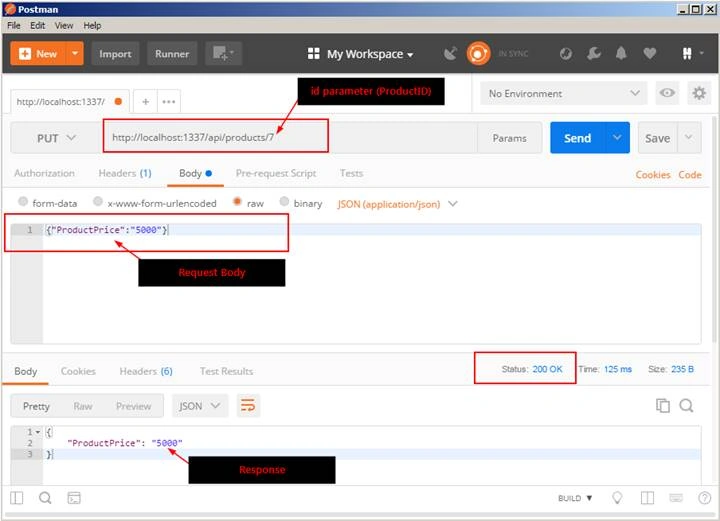Image resolution: width=720 pixels, height=521 pixels.
Task: Toggle two-pane layout icon
Action: [x=647, y=498]
